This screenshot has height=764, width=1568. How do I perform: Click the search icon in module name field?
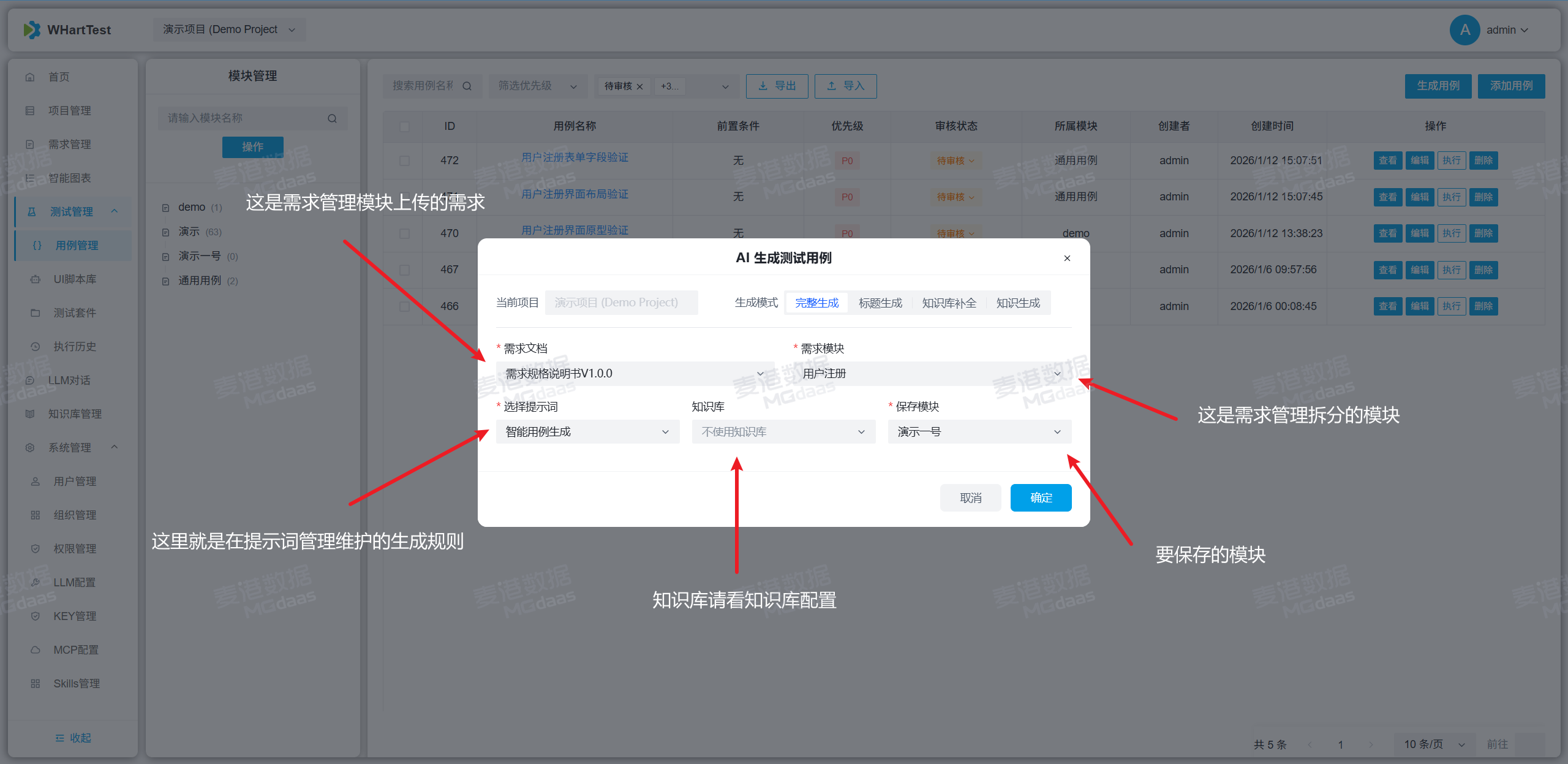pos(332,118)
